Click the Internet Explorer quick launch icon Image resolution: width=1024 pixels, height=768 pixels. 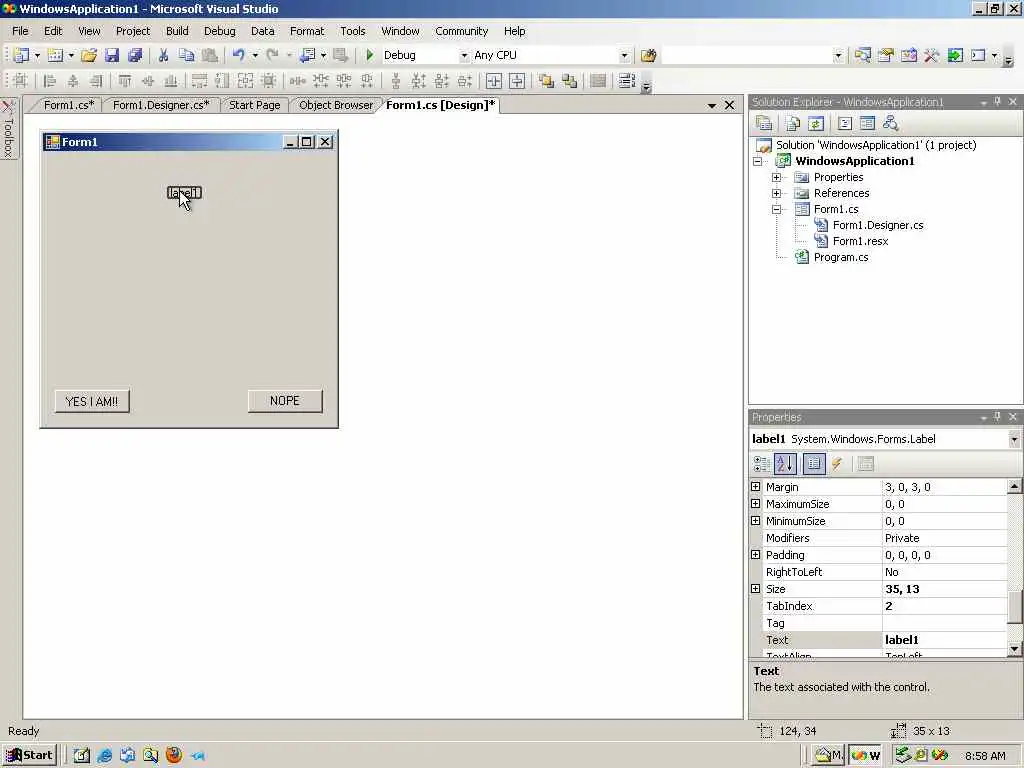[104, 756]
